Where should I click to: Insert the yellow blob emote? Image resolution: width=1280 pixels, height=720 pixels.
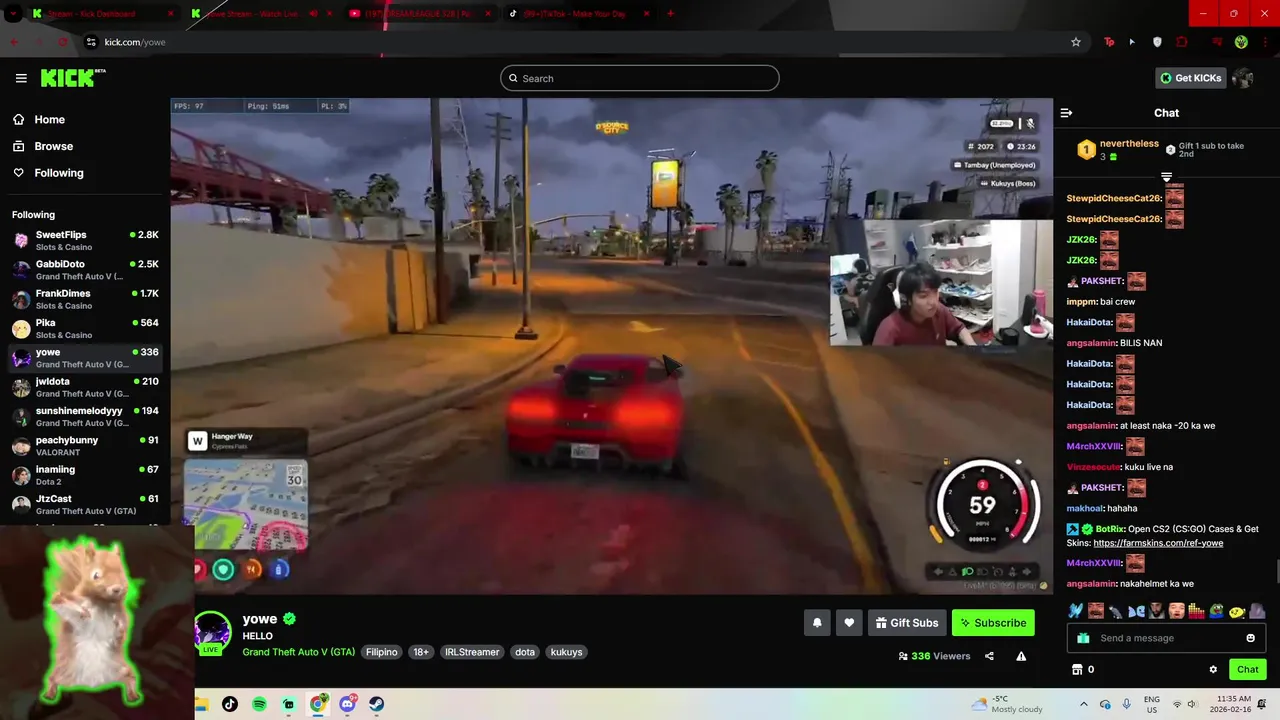(x=1237, y=610)
